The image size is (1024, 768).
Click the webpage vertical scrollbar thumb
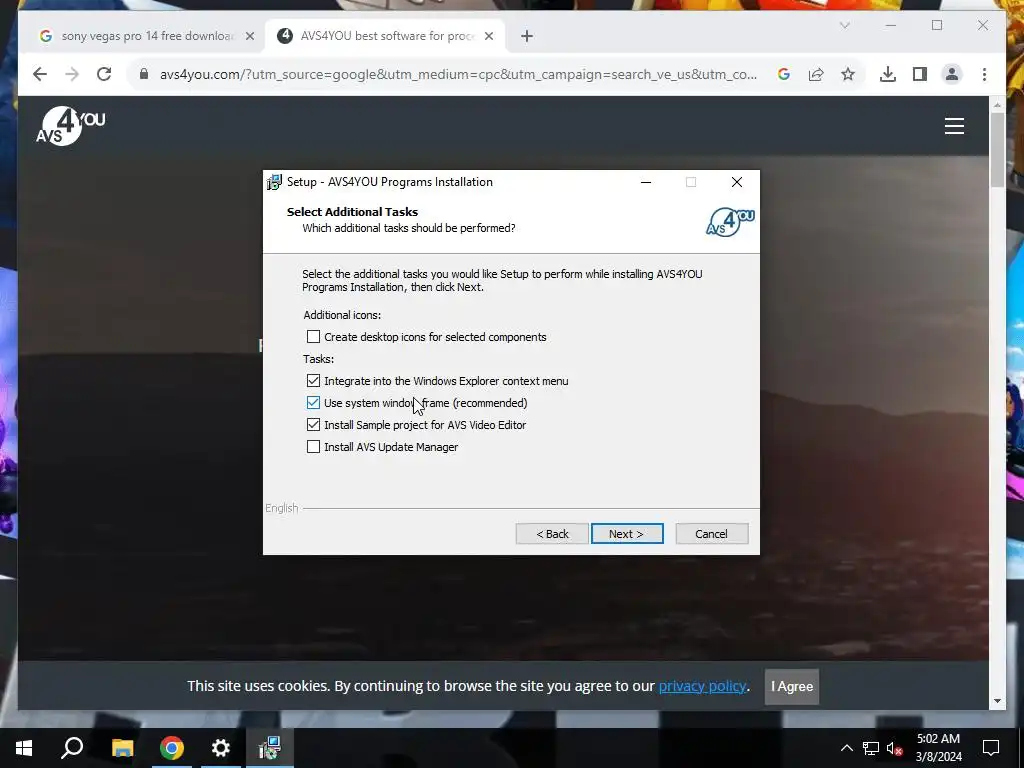[997, 150]
